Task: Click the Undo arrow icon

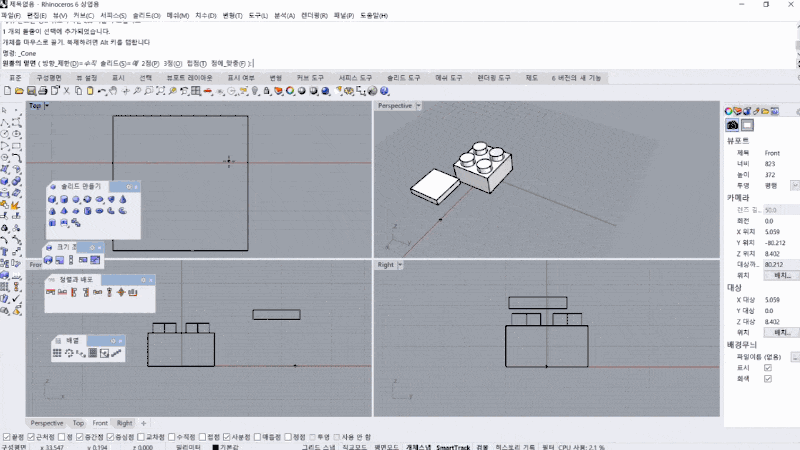Action: coord(102,91)
